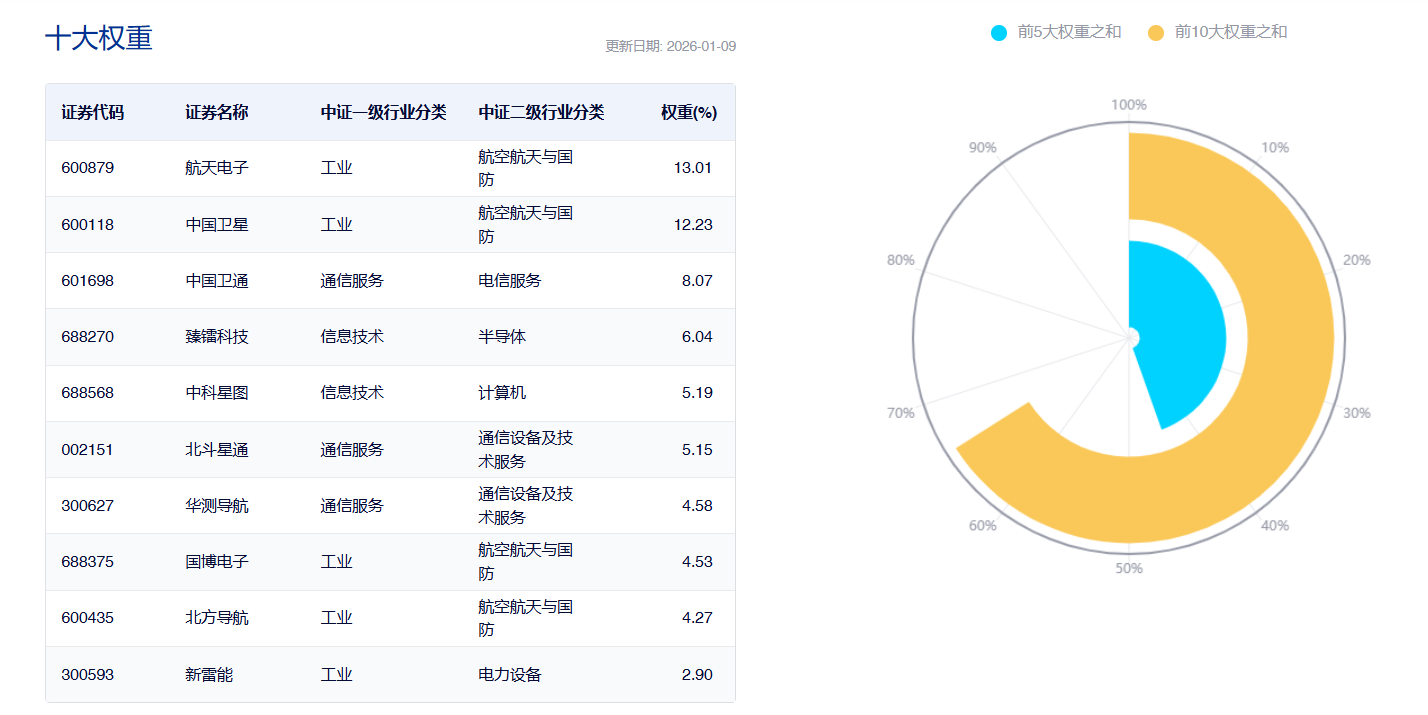Click the 十大权重 section title
The width and height of the screenshot is (1428, 715).
tap(99, 38)
